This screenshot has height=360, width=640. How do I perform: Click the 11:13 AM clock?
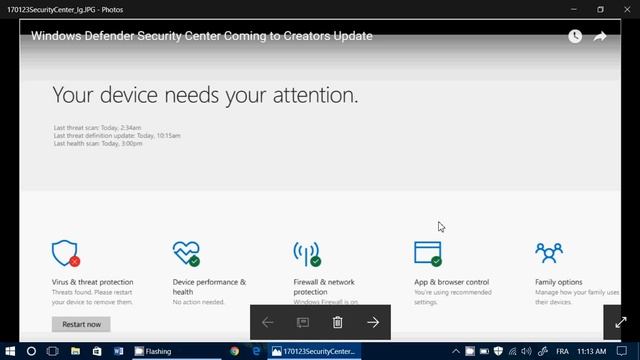[591, 351]
